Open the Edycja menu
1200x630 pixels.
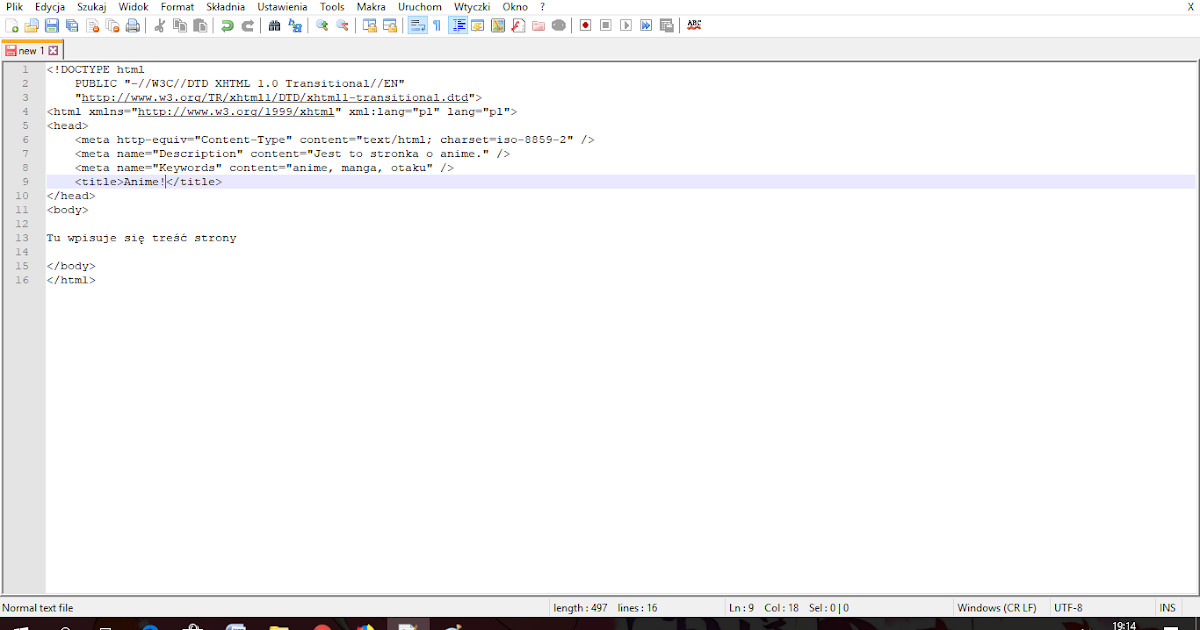(x=50, y=7)
